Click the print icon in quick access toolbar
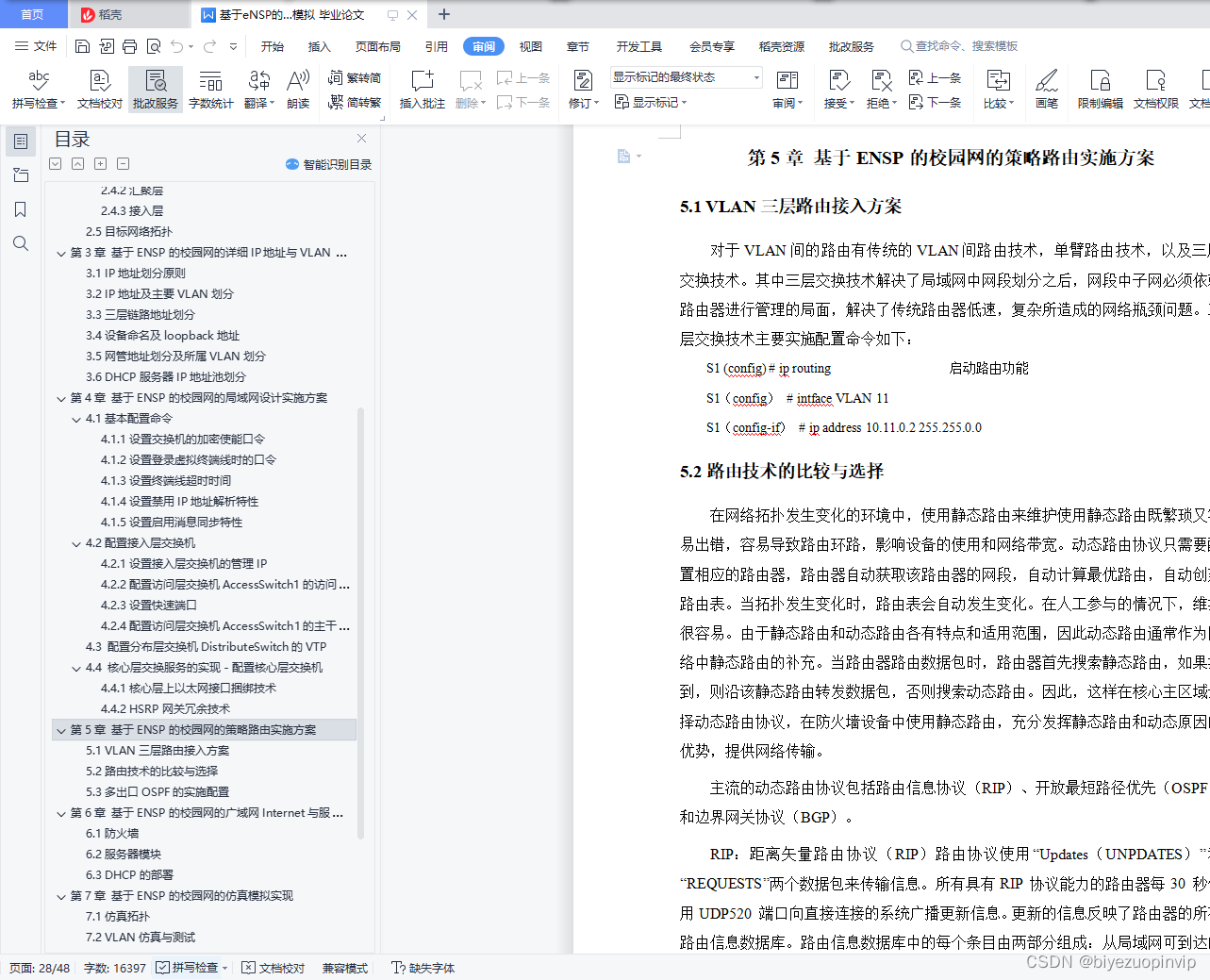Screen dimensions: 1210x980 129,46
